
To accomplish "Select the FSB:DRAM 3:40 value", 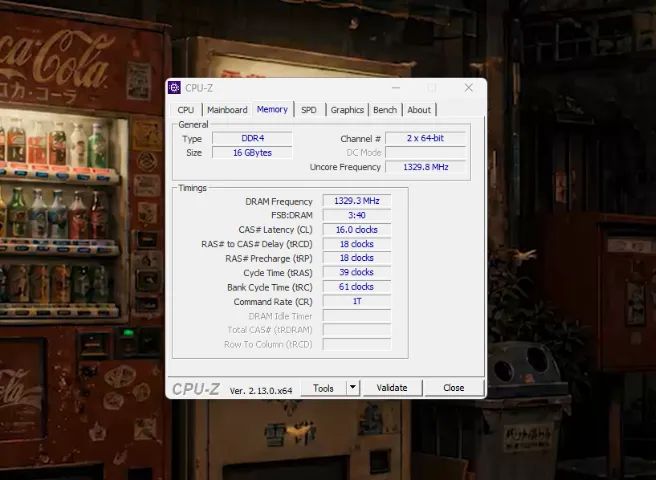I will point(357,215).
